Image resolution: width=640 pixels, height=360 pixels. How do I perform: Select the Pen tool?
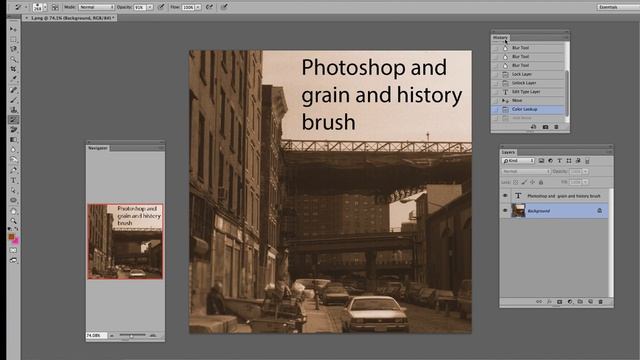coord(13,170)
